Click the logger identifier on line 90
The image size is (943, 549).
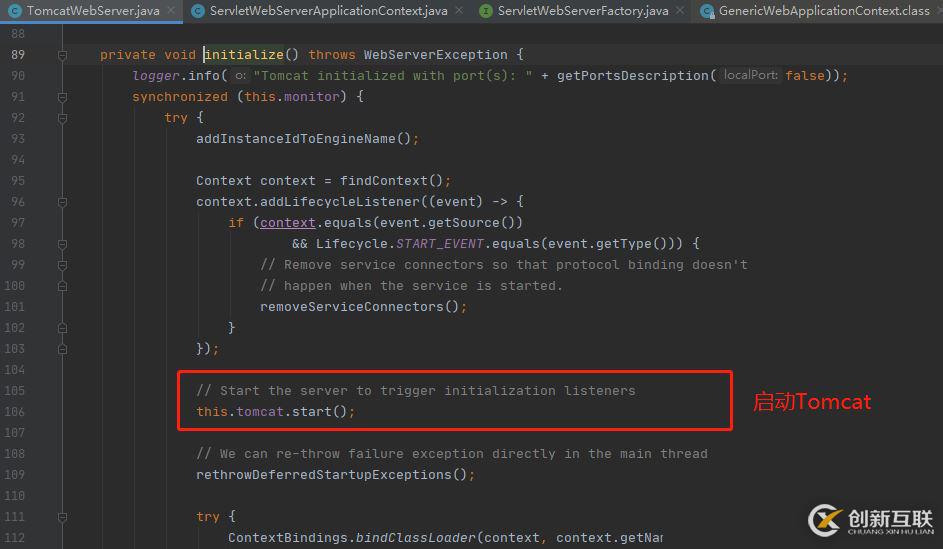[156, 76]
